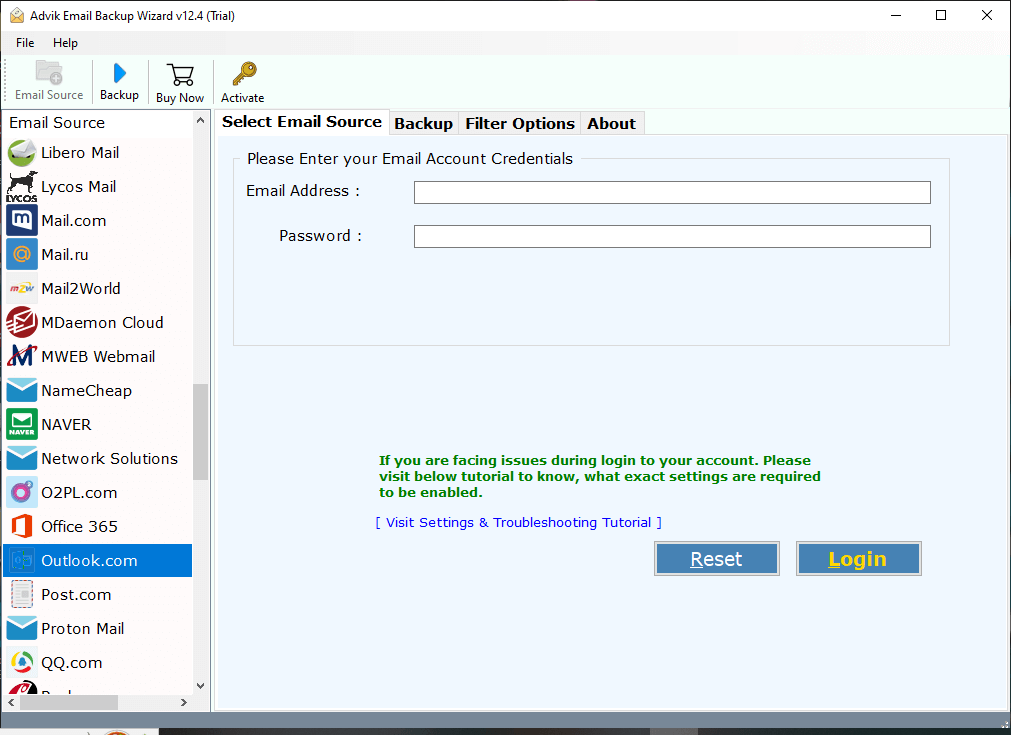Screen dimensions: 1011x735
Task: Select the NameCheap envelope icon
Action: (x=22, y=391)
